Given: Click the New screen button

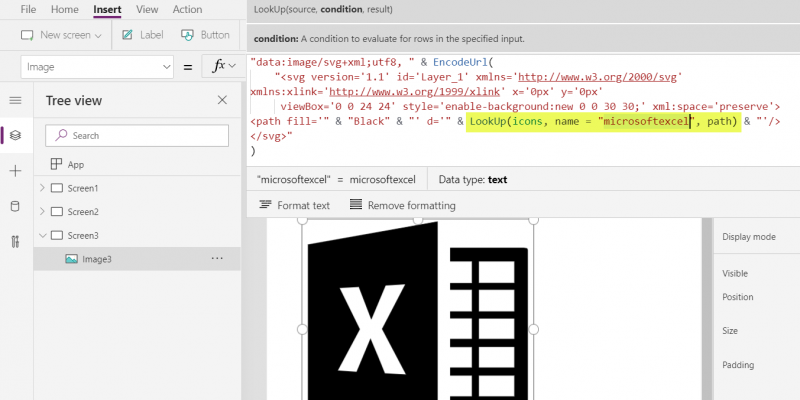Looking at the screenshot, I should tap(61, 35).
